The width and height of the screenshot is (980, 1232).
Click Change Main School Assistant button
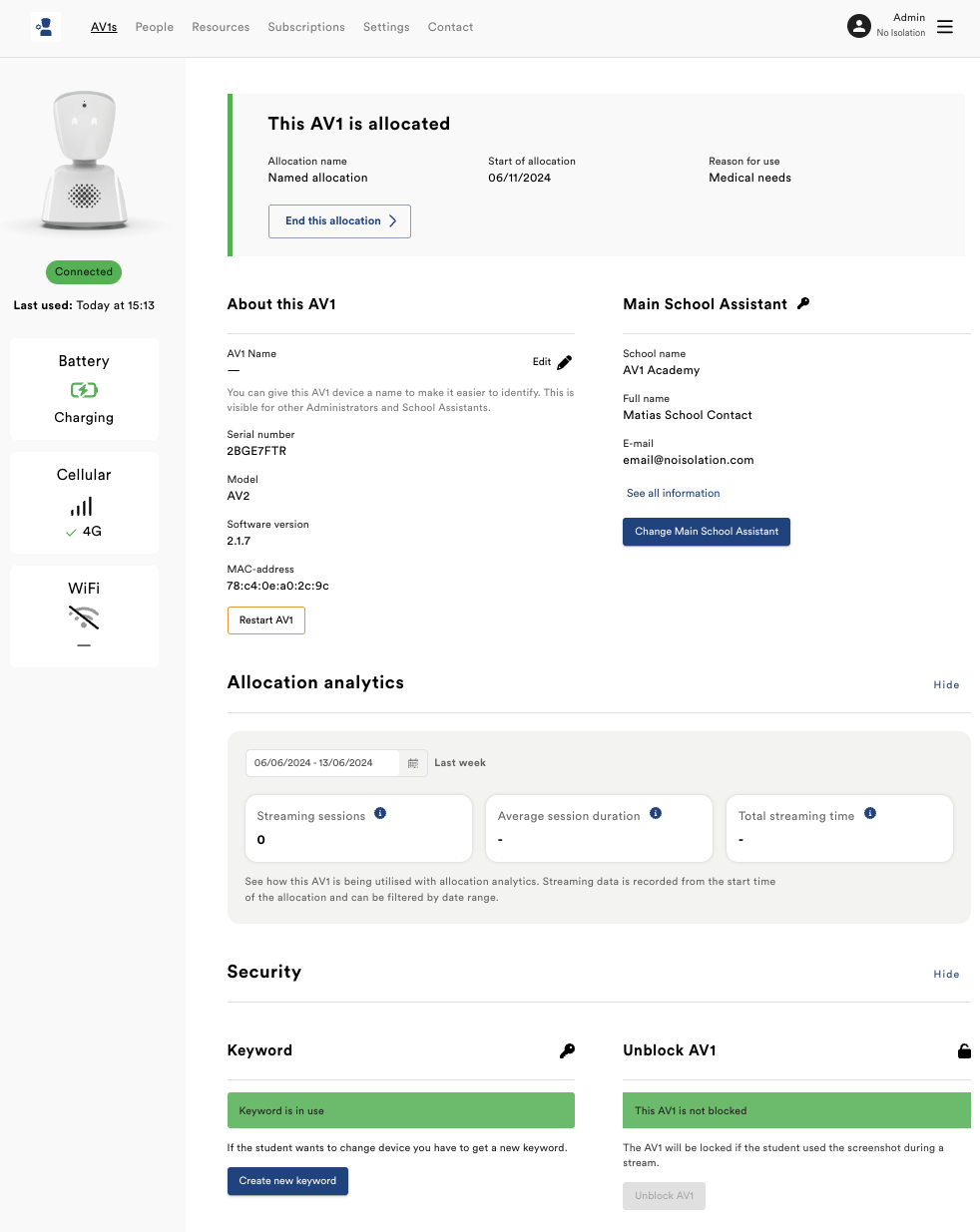tap(707, 532)
